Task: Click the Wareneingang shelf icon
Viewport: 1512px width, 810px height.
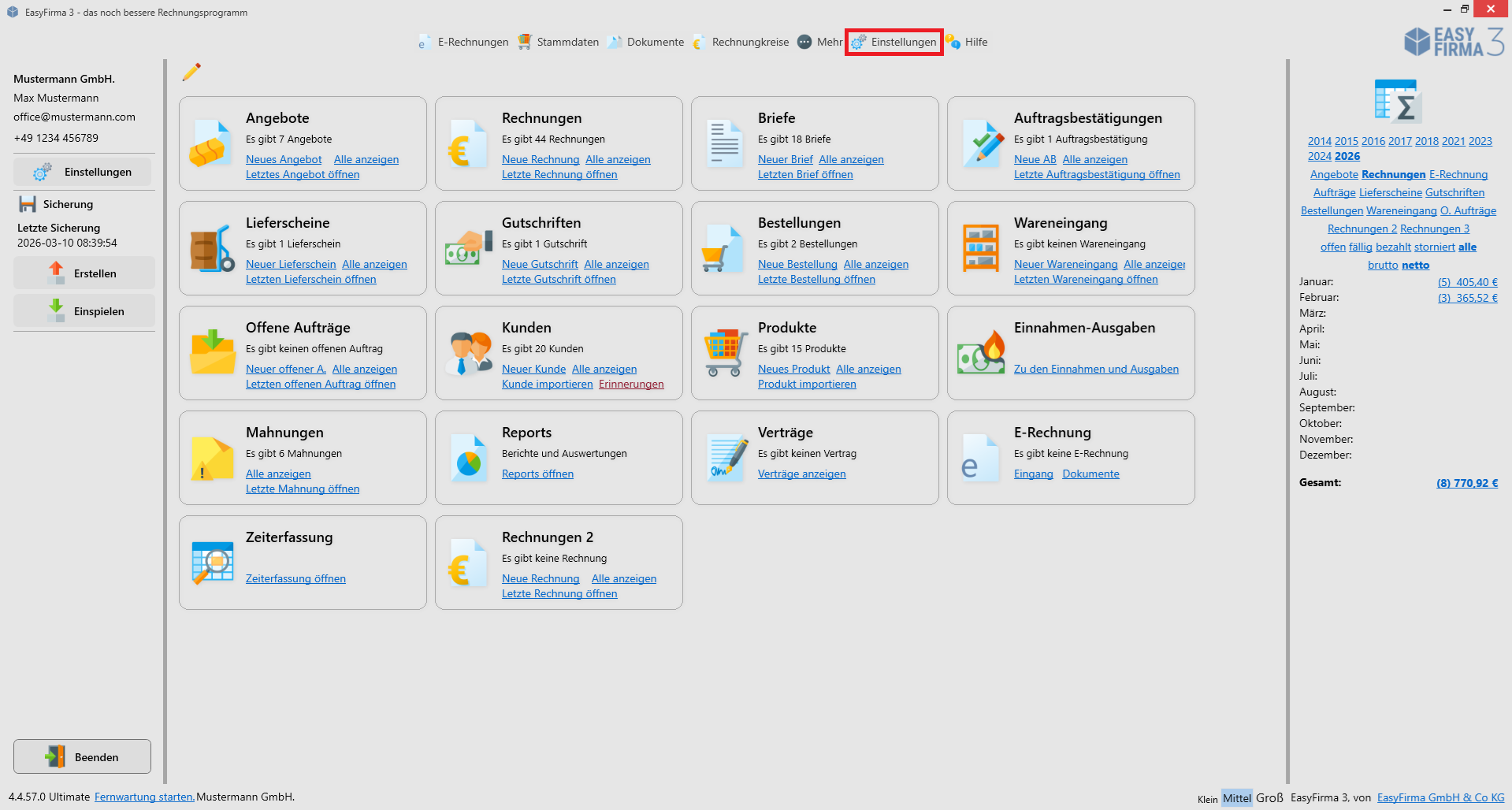Action: [980, 248]
